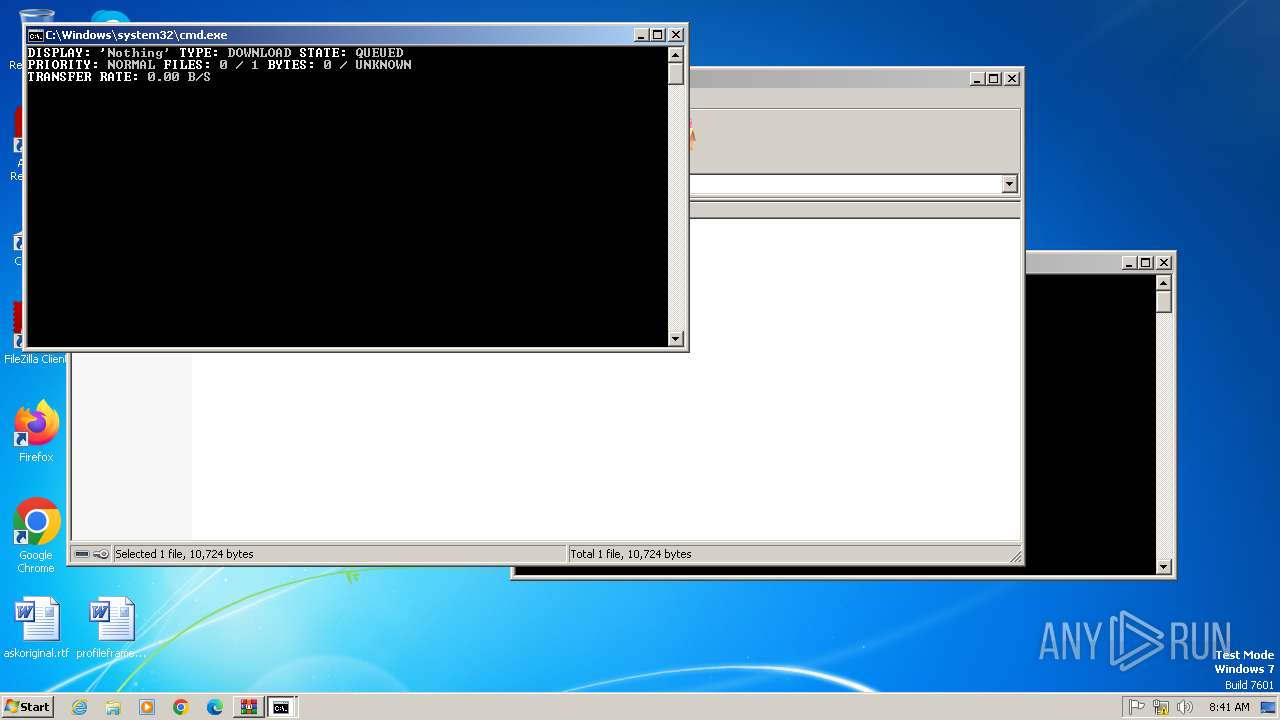The height and width of the screenshot is (720, 1280).
Task: Open Firefox desktop shortcut
Action: pyautogui.click(x=36, y=432)
